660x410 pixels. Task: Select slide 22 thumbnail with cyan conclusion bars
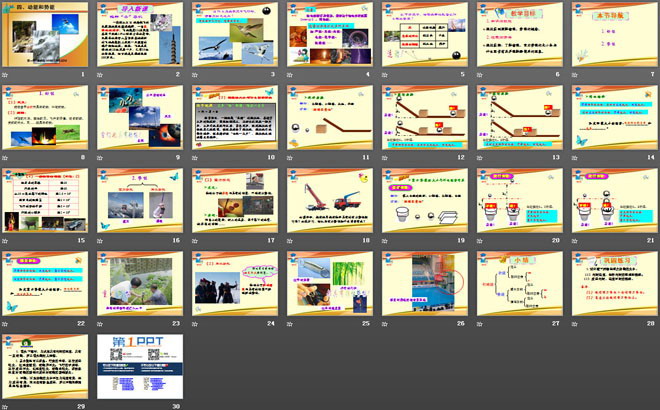[45, 283]
